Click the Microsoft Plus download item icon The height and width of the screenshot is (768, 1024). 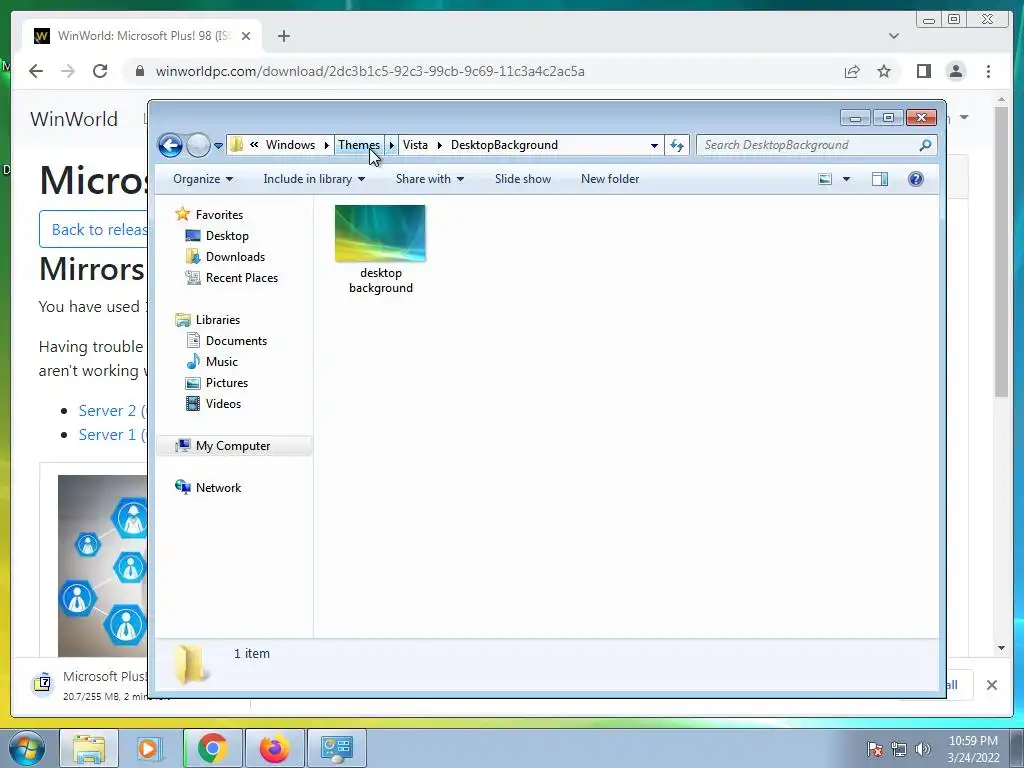point(42,683)
